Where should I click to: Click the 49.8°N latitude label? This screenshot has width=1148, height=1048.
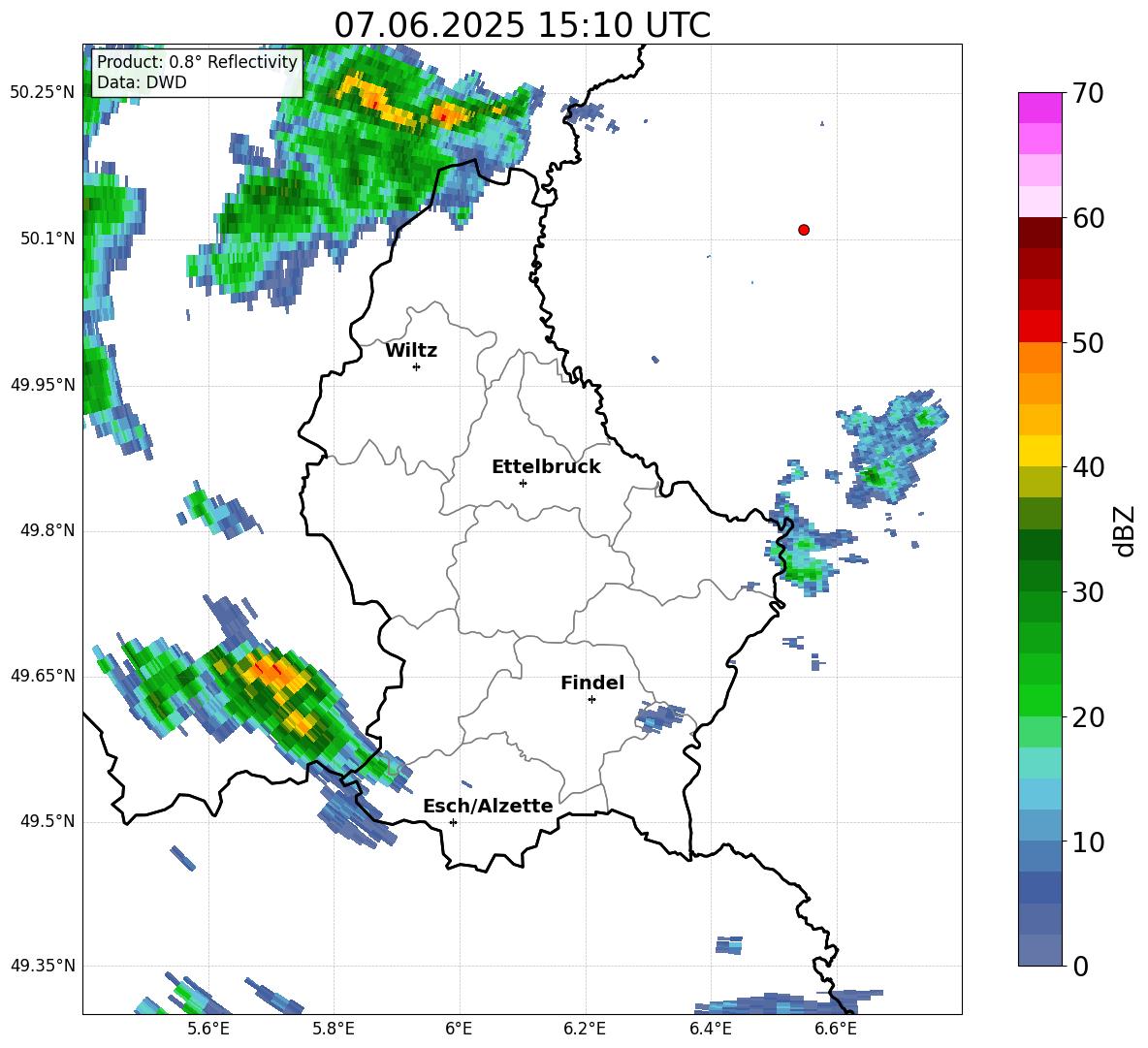click(48, 530)
